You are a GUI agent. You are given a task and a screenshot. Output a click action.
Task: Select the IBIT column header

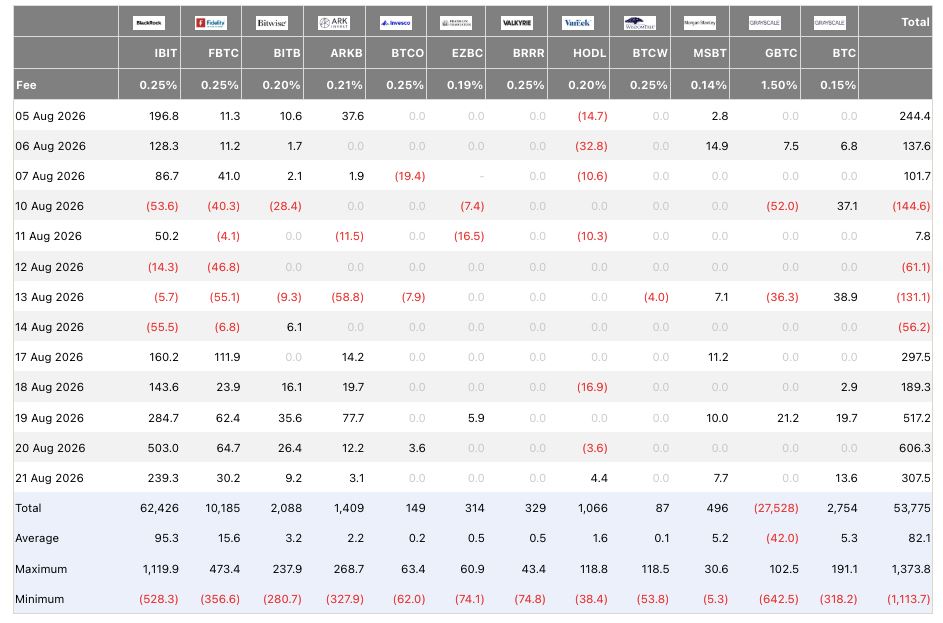tap(165, 53)
